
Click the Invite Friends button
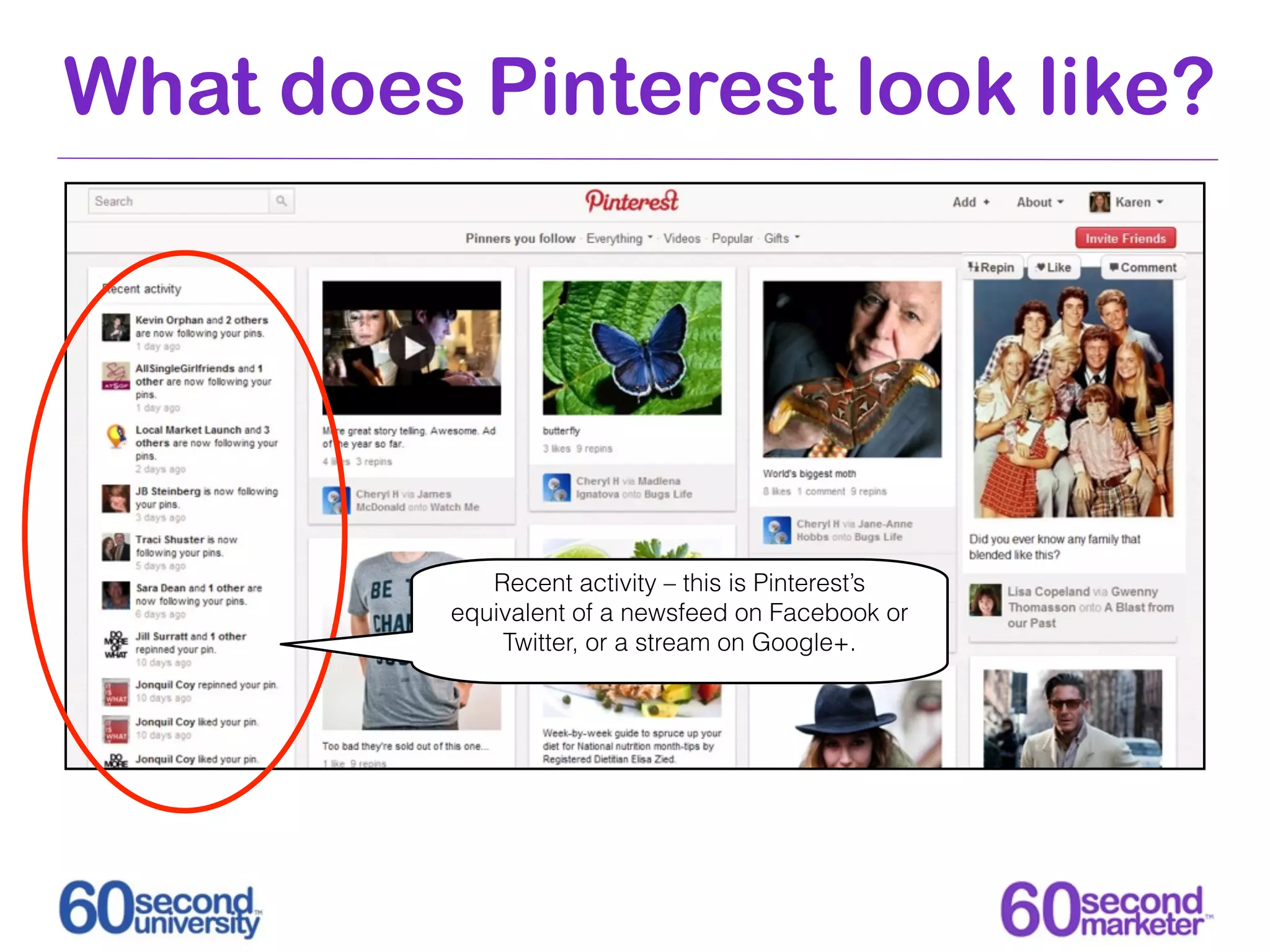(1126, 239)
